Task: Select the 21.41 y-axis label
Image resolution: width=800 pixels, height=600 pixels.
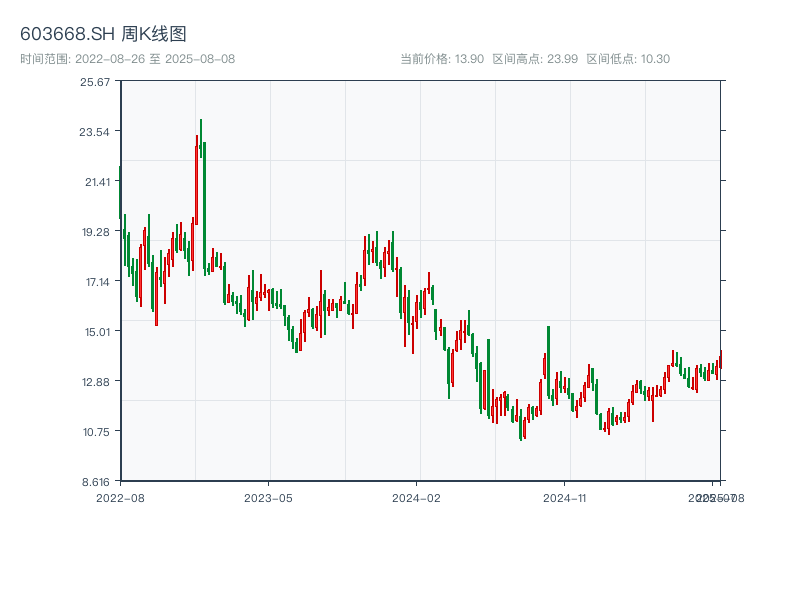Action: (95, 182)
